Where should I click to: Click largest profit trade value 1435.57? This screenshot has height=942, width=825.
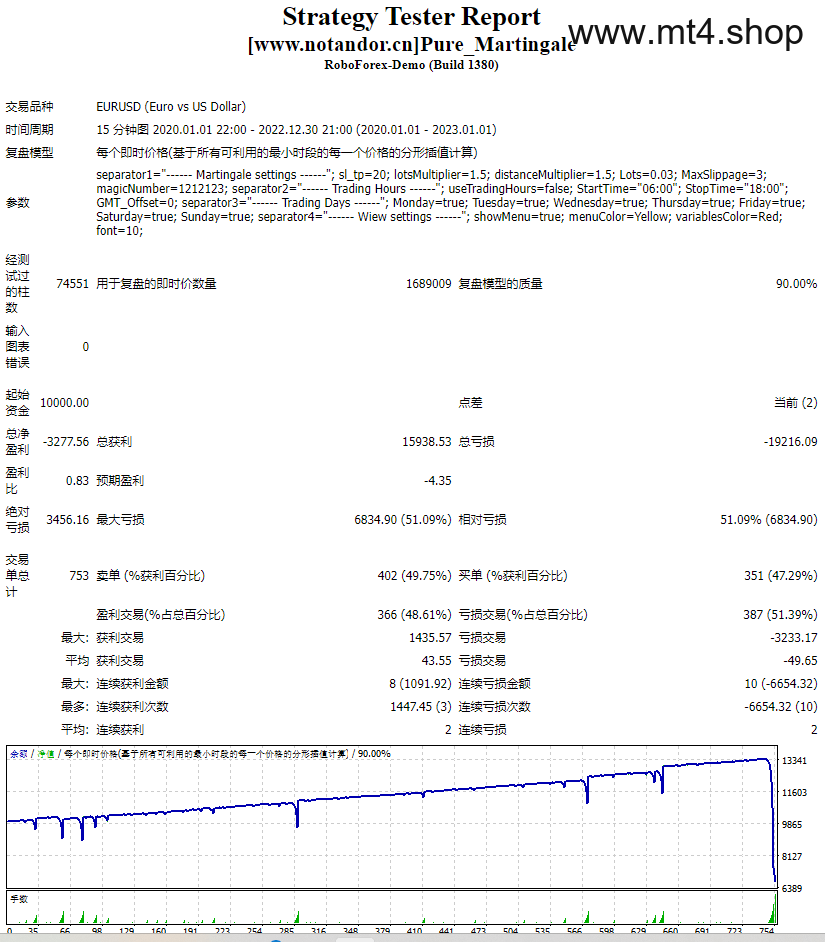click(x=430, y=637)
